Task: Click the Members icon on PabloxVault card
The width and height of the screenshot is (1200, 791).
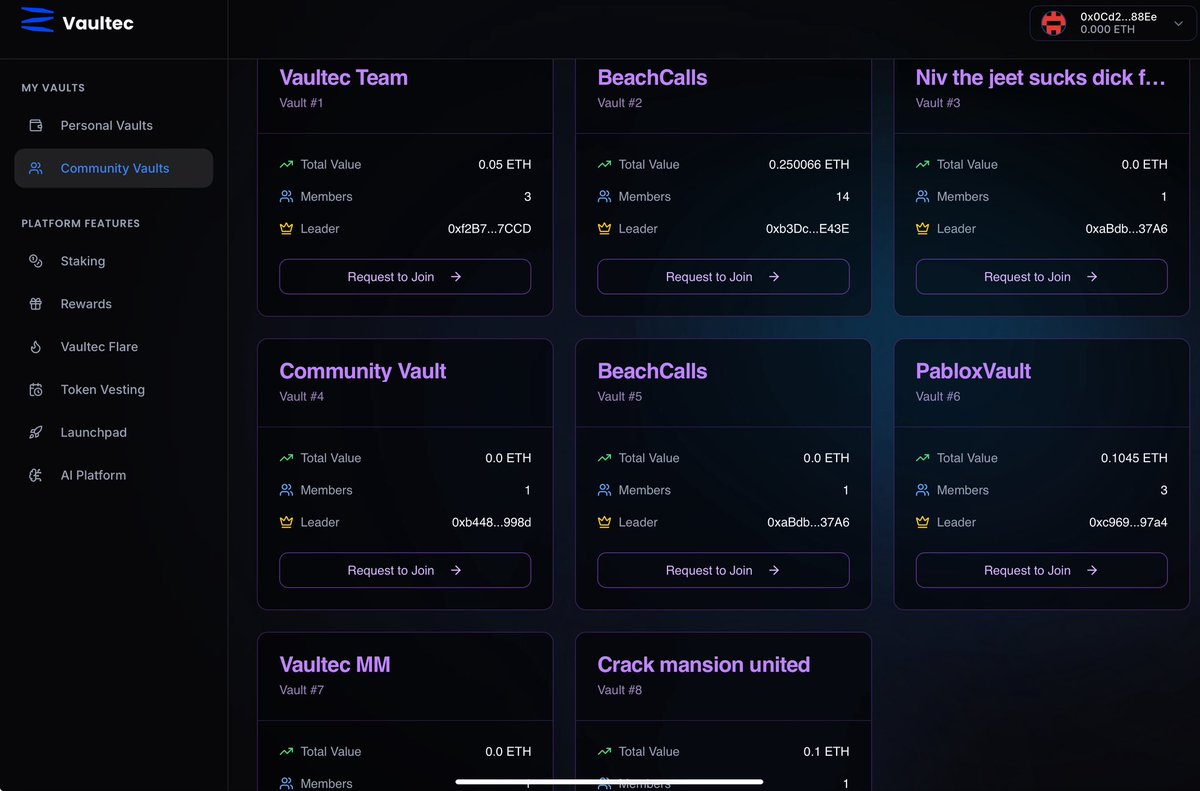Action: tap(922, 490)
